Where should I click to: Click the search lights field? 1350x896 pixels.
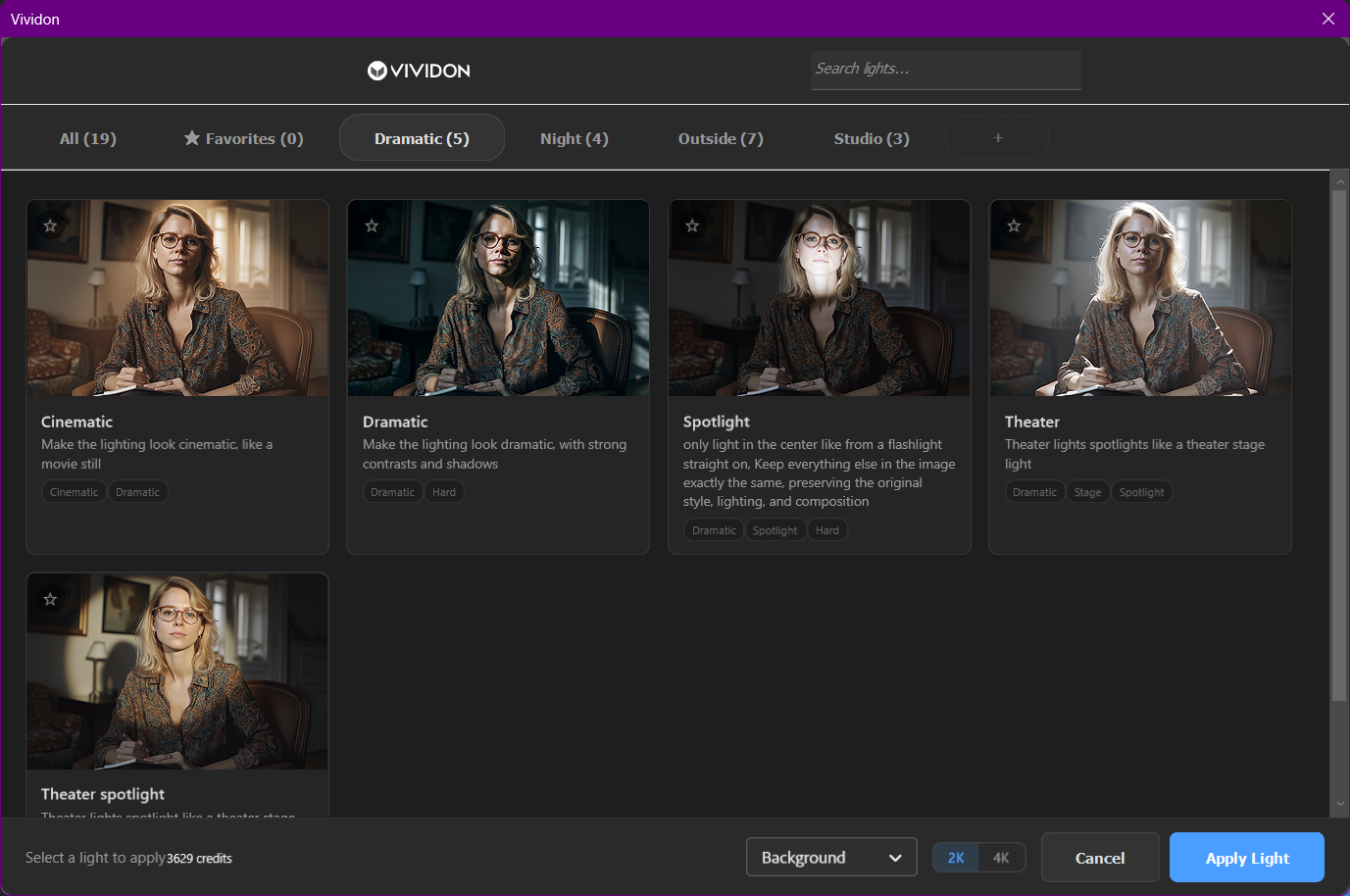[945, 70]
